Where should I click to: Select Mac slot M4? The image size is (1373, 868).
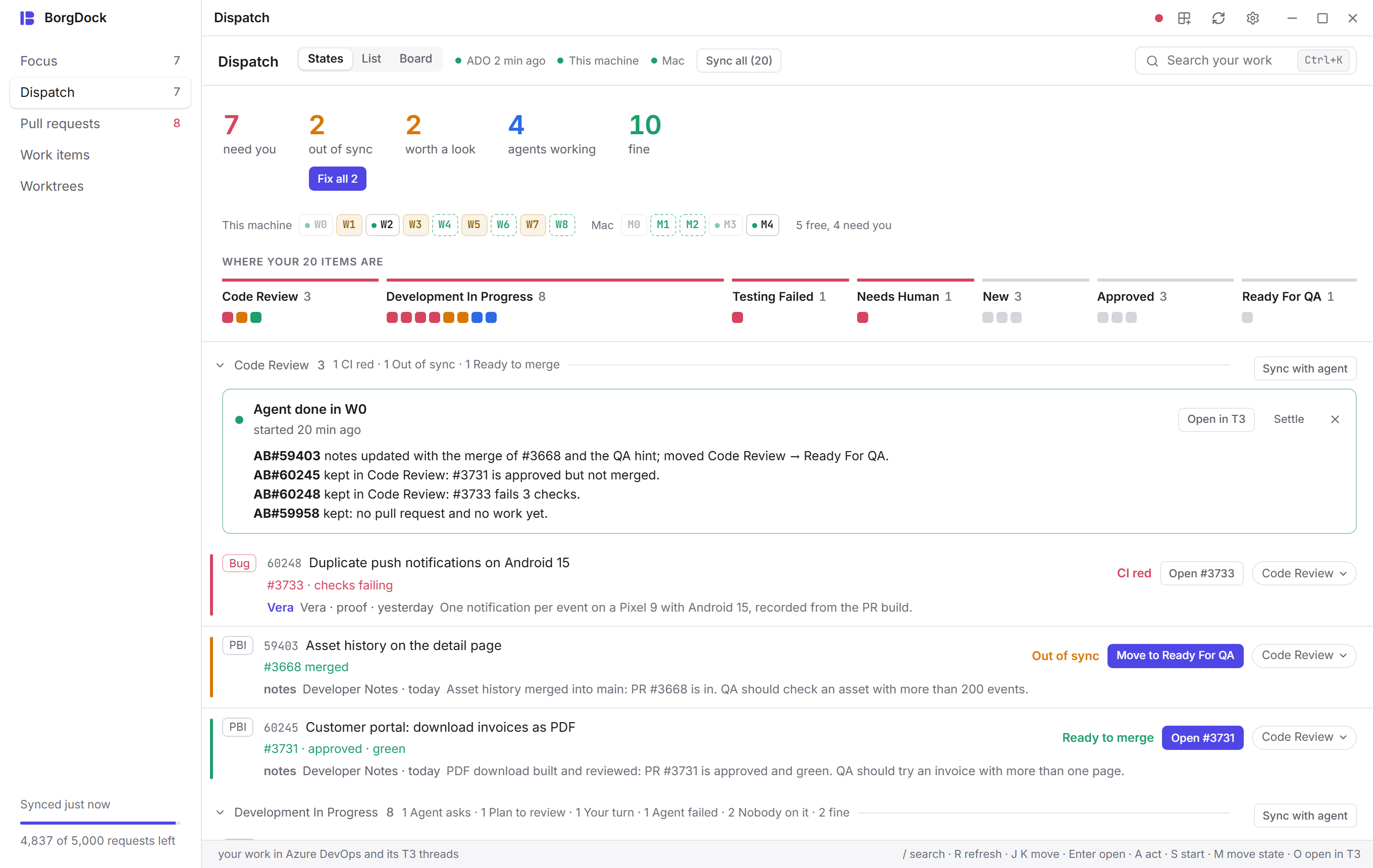pos(762,225)
